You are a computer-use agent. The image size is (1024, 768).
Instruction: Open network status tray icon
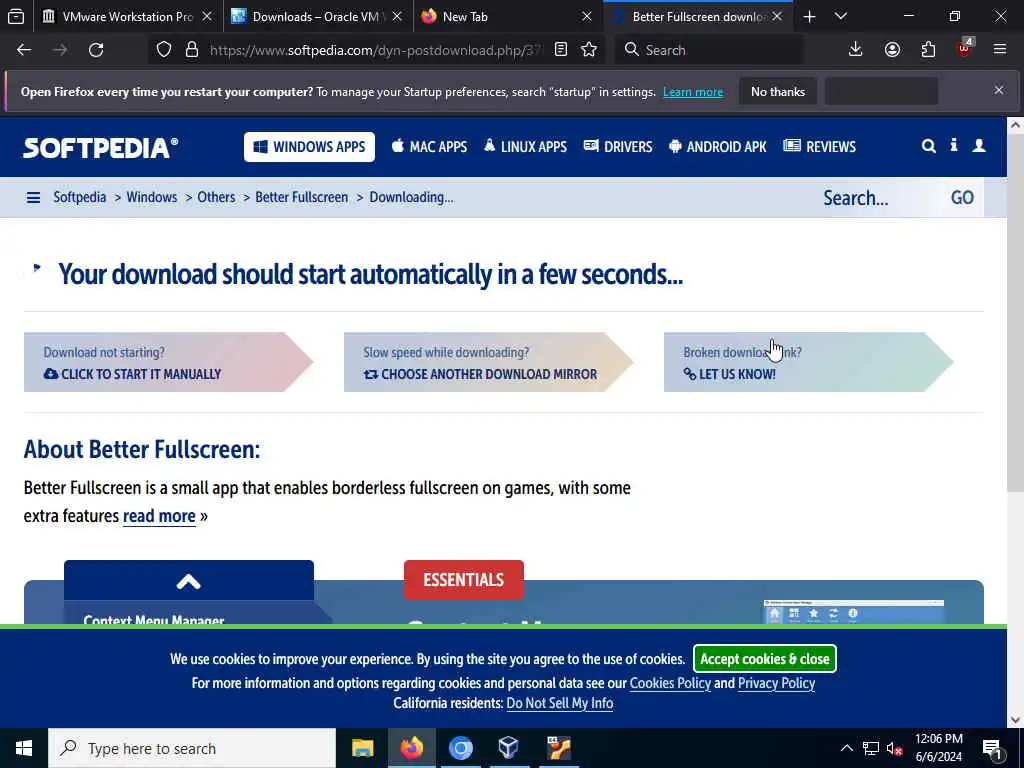point(871,748)
